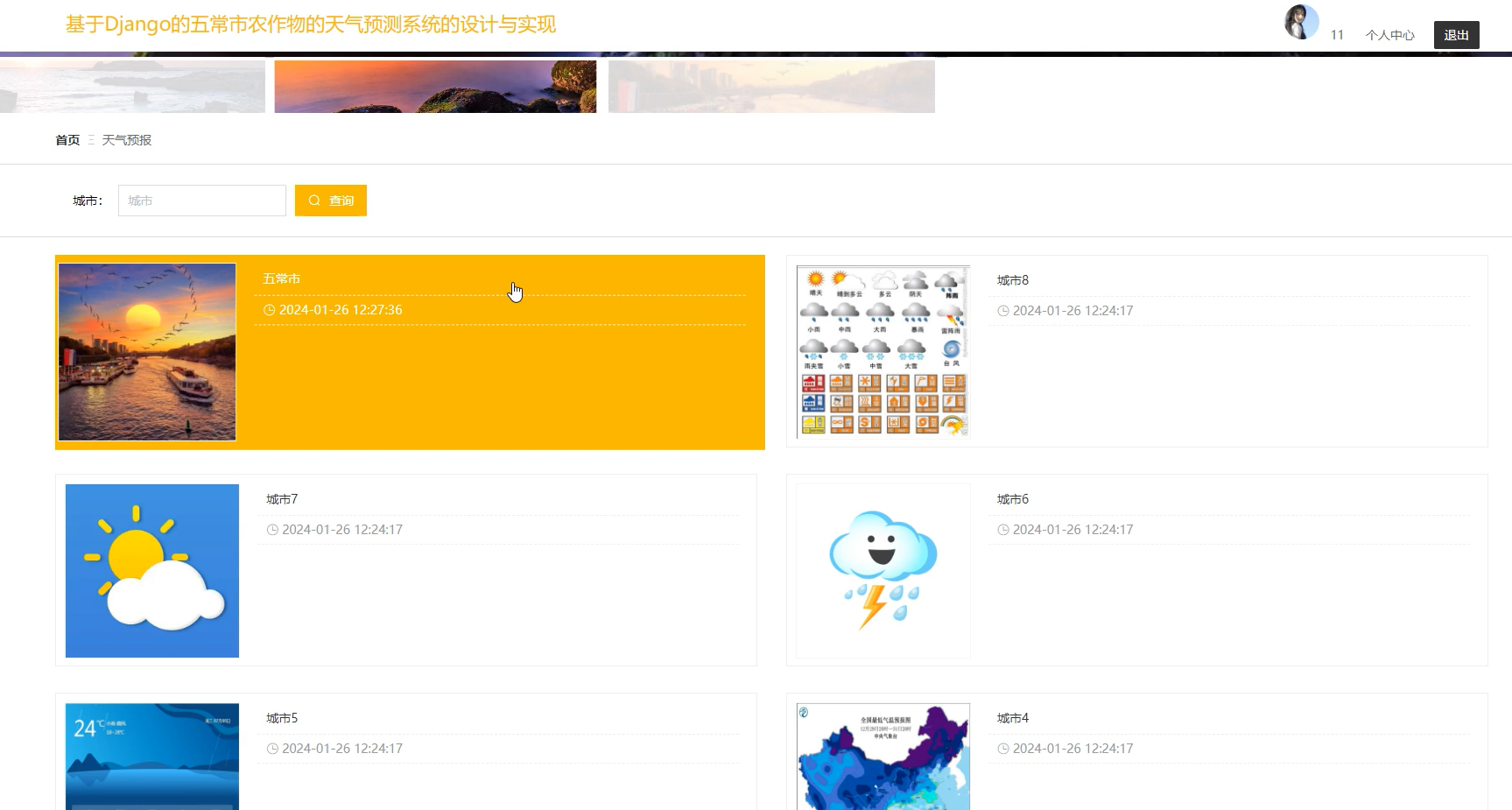Click 天气预报 breadcrumb item
Viewport: 1512px width, 810px height.
click(x=127, y=140)
